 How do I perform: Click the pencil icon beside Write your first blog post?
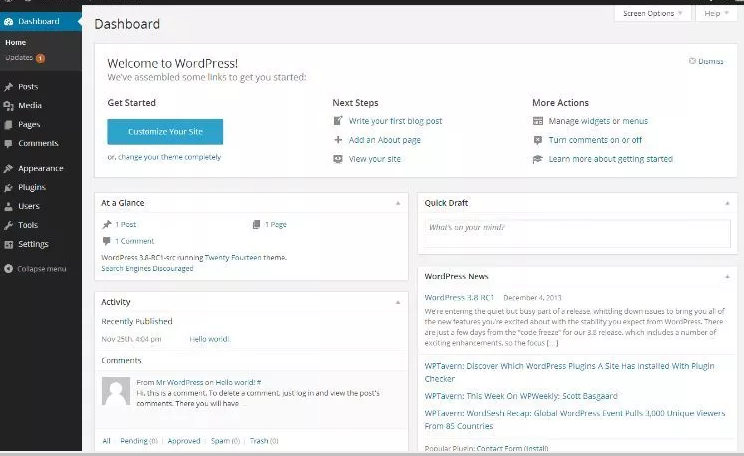coord(338,121)
